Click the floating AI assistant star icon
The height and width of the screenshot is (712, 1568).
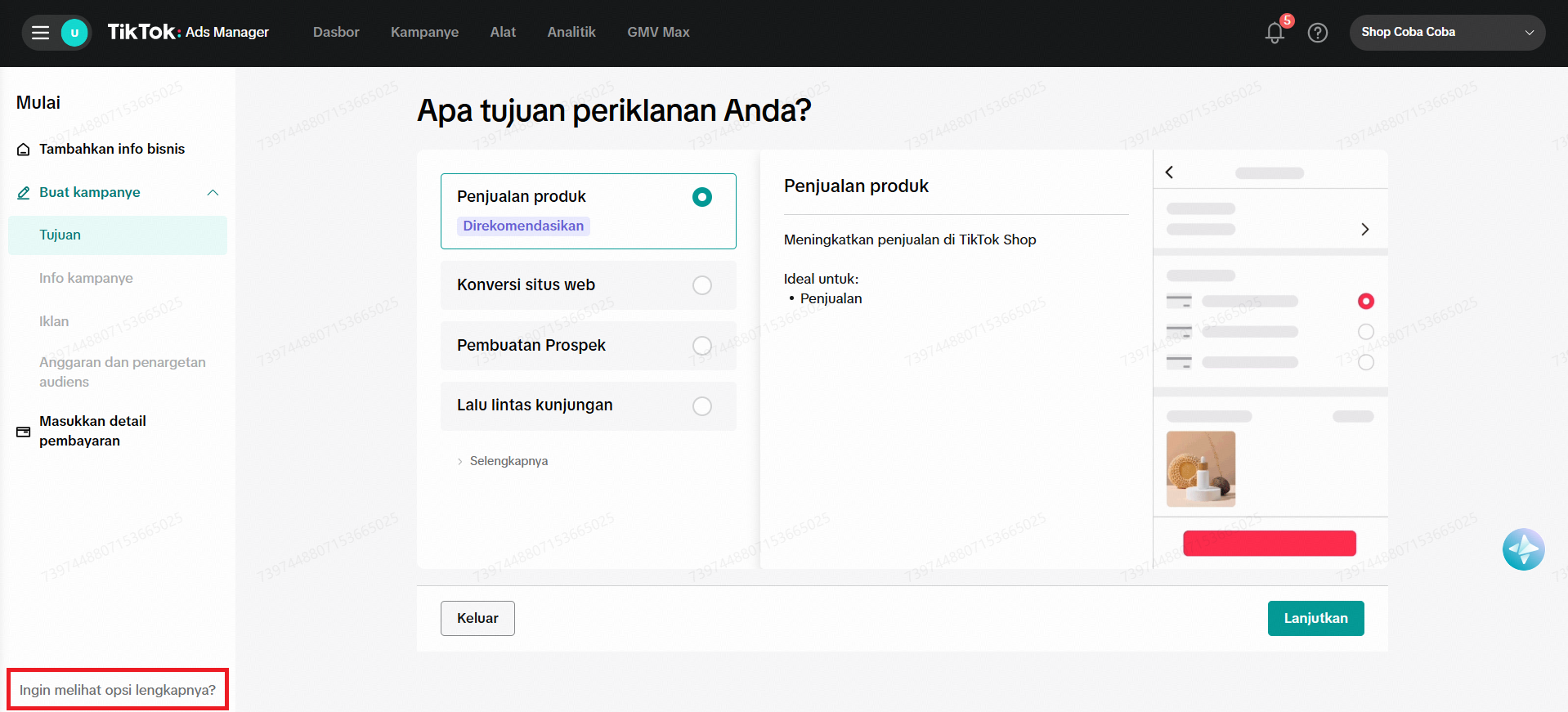click(x=1522, y=549)
